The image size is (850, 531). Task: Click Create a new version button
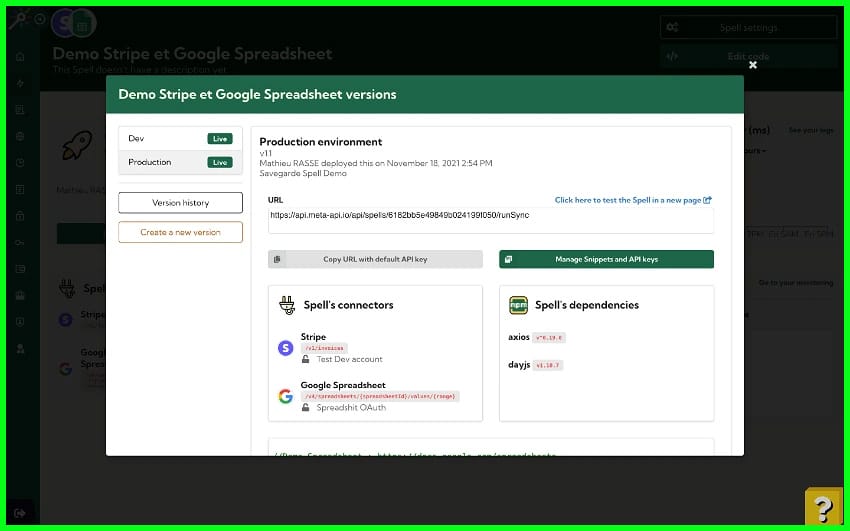(180, 232)
